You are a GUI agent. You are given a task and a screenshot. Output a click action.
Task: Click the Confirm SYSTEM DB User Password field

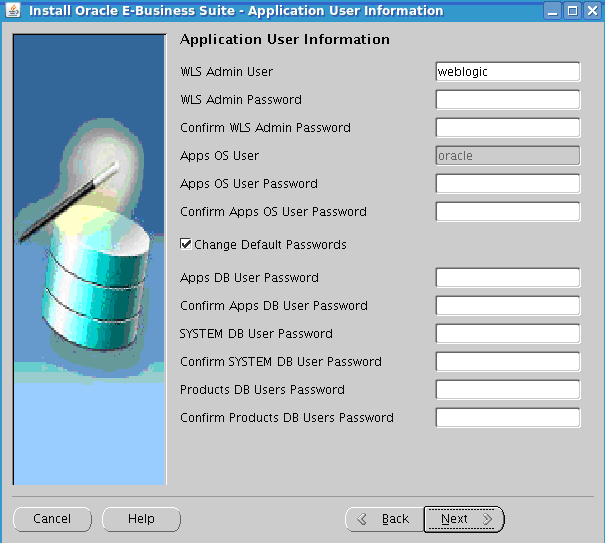point(508,362)
